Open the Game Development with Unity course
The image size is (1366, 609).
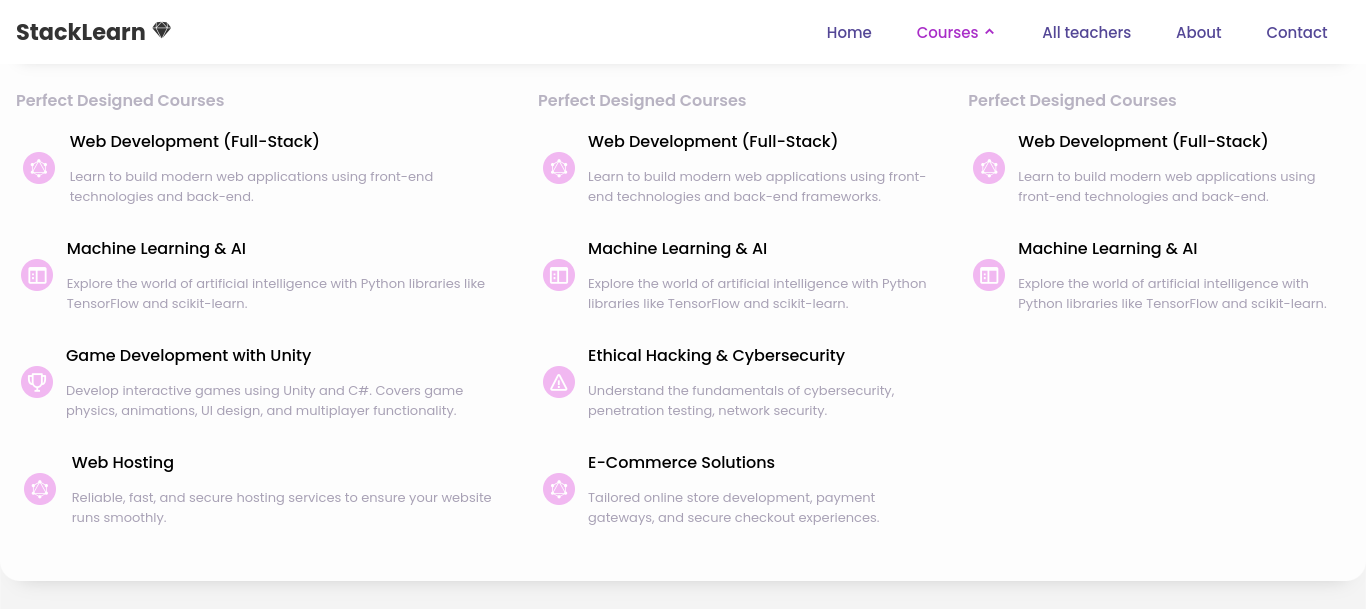pyautogui.click(x=188, y=356)
